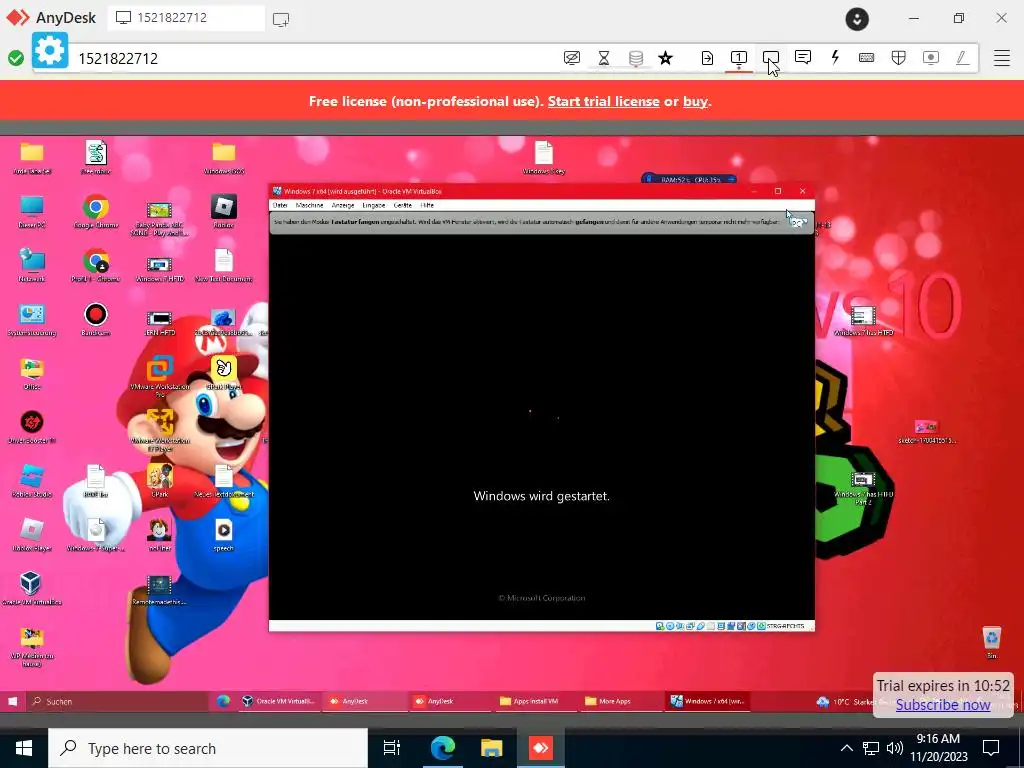Image resolution: width=1024 pixels, height=768 pixels.
Task: Select the Roblox icon on remote desktop
Action: pos(224,212)
